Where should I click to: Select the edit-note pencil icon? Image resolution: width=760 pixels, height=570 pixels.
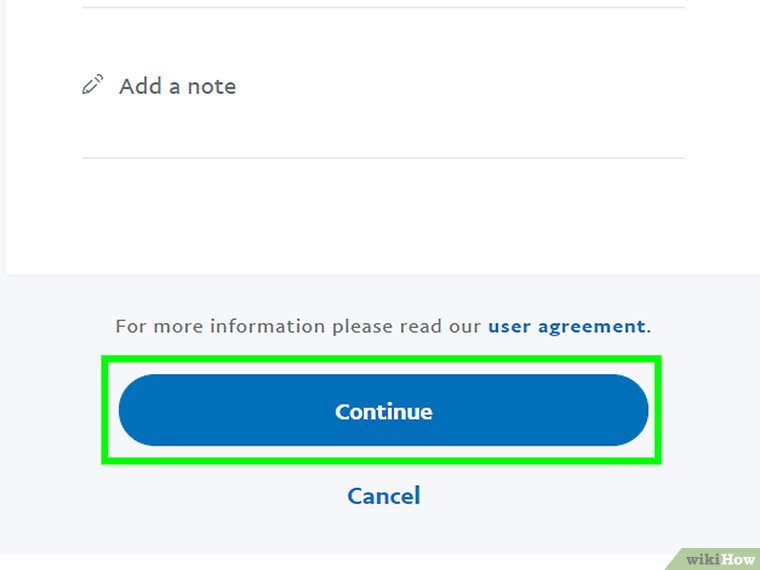pos(92,86)
